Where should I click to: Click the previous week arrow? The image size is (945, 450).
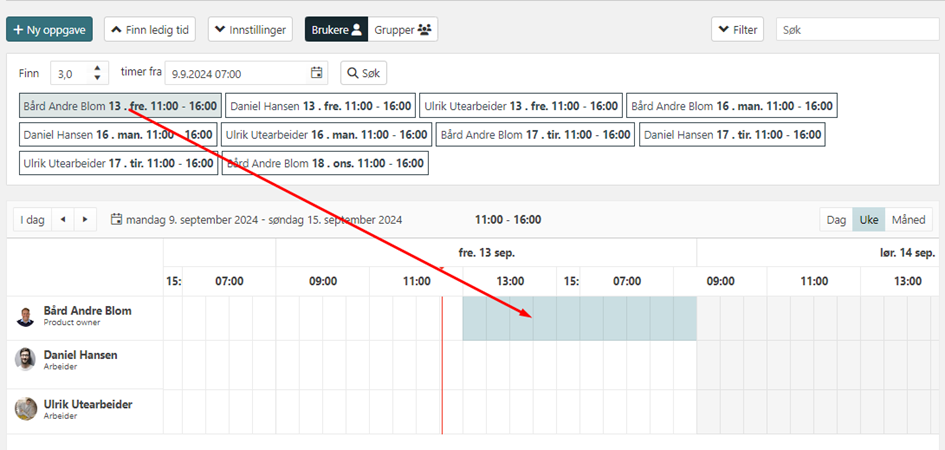(x=64, y=219)
